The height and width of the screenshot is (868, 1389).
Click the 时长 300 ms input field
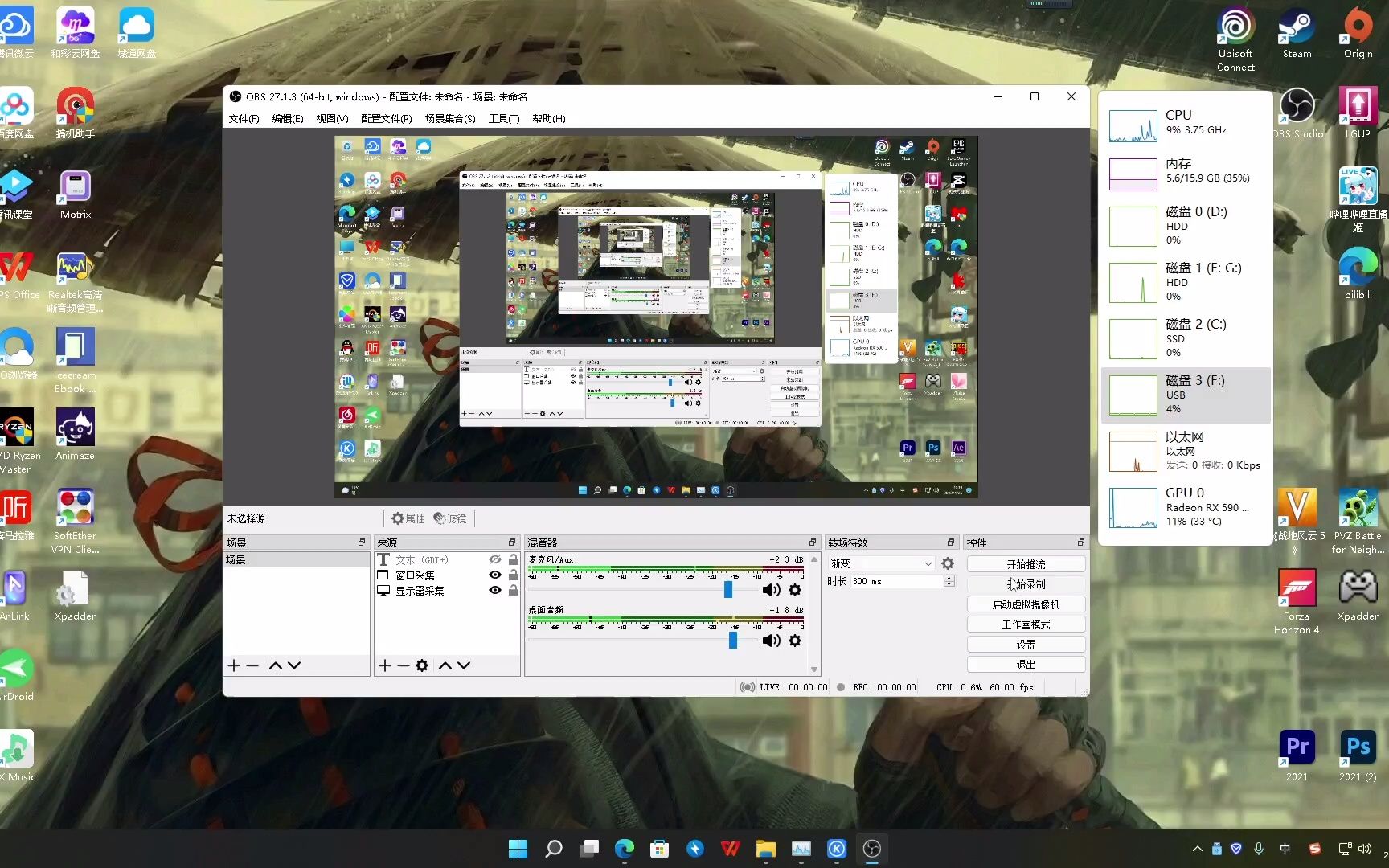click(896, 581)
